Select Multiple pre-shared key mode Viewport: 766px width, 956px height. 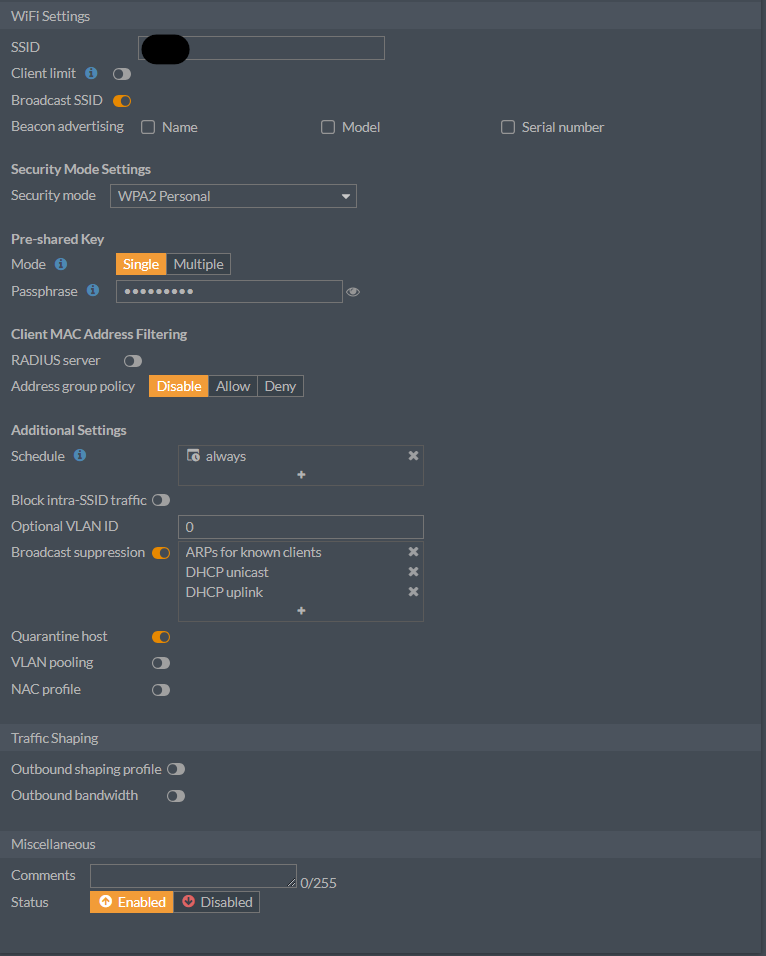(198, 264)
